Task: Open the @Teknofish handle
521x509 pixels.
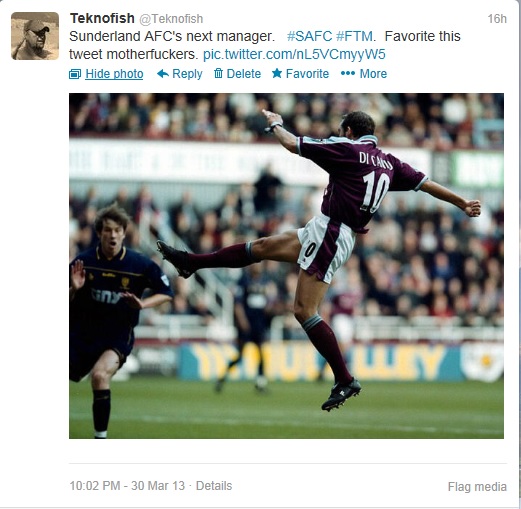Action: [171, 19]
